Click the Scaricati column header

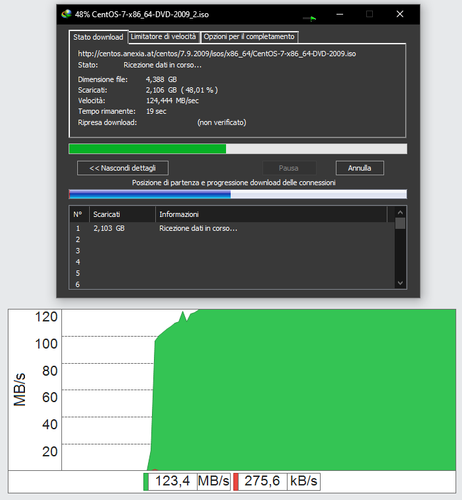(x=122, y=214)
